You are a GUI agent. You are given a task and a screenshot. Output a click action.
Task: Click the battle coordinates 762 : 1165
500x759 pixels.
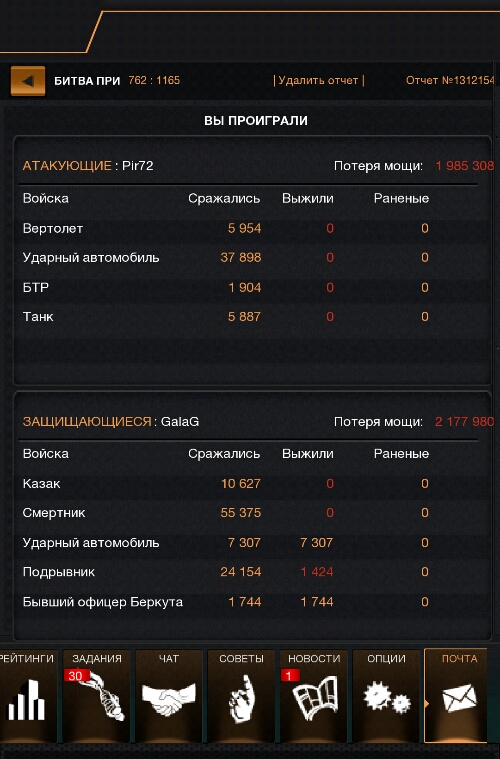[154, 80]
